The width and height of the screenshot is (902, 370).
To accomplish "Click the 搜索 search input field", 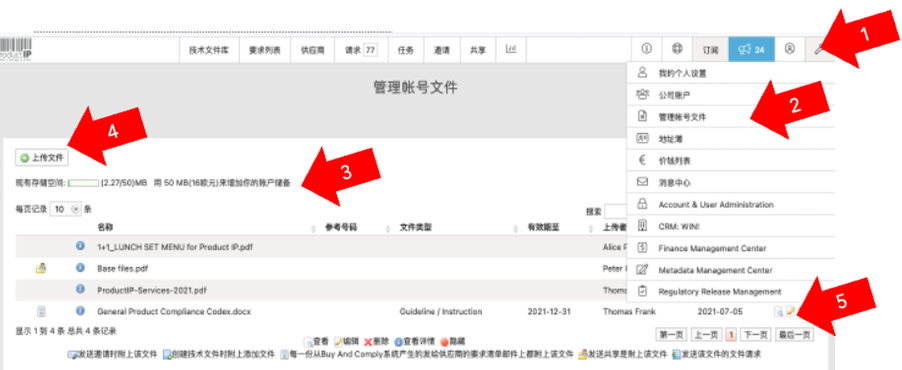I will tap(616, 211).
